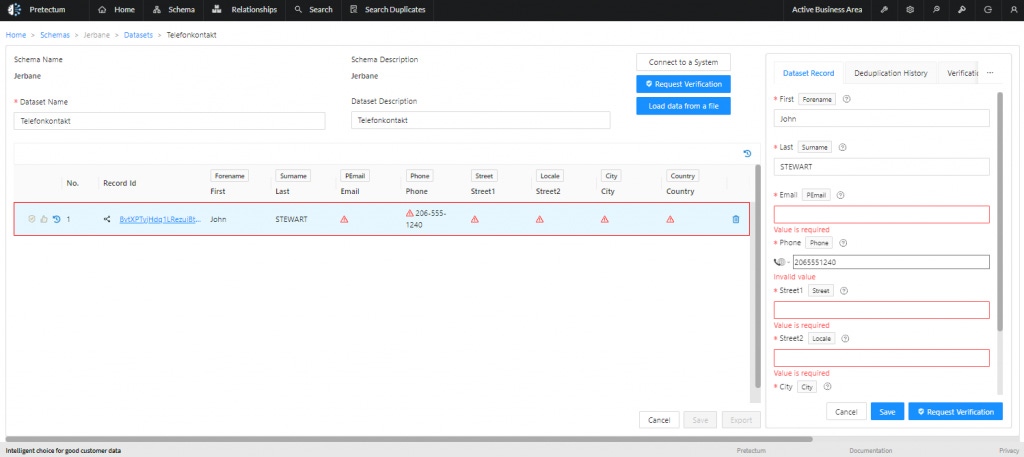Click Request Verification in the record panel
Viewport: 1024px width, 457px height.
coord(955,412)
